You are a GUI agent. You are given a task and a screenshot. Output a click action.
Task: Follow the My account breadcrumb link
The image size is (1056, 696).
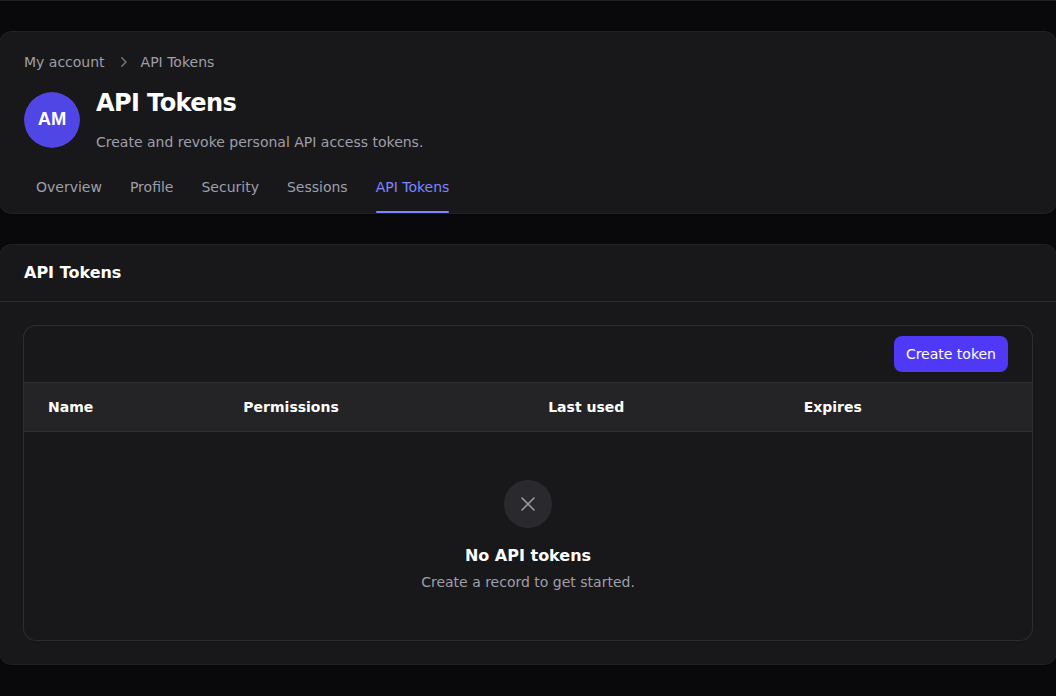(64, 62)
